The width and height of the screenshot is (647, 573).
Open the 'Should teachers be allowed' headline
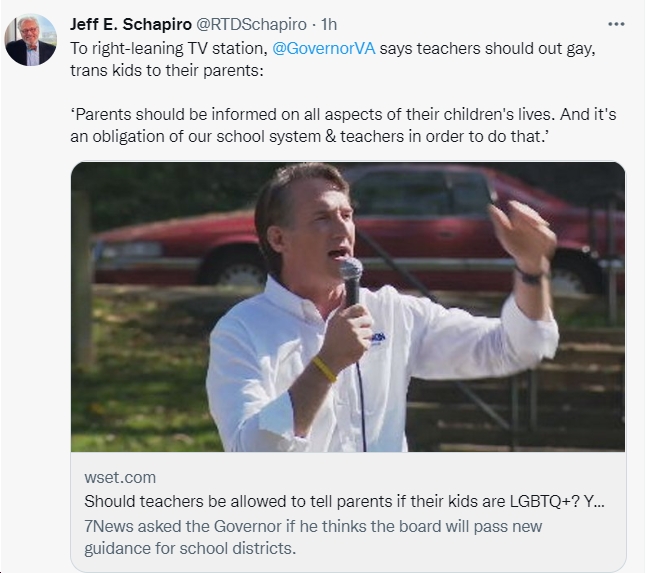tap(345, 501)
